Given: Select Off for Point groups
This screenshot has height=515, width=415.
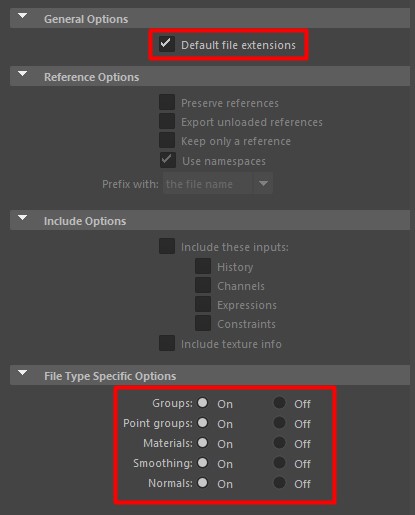Looking at the screenshot, I should [x=279, y=423].
